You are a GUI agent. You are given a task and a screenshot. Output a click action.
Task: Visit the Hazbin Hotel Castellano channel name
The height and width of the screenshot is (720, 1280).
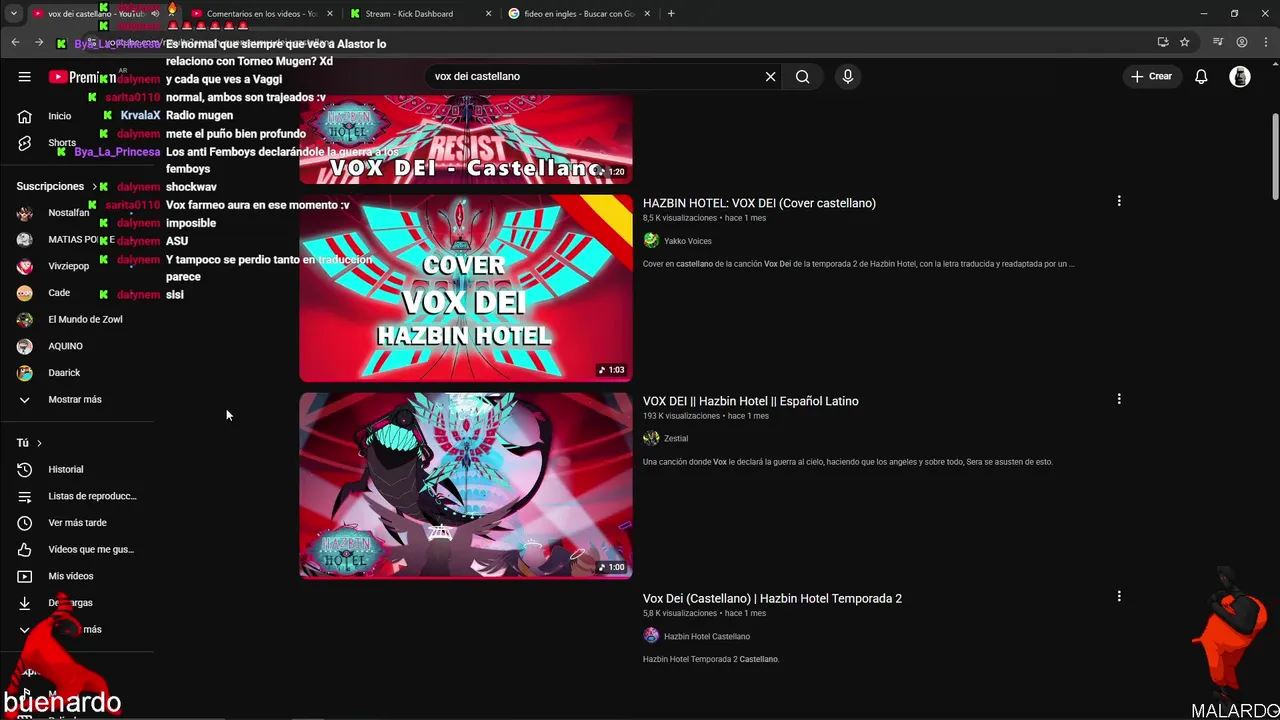point(707,636)
